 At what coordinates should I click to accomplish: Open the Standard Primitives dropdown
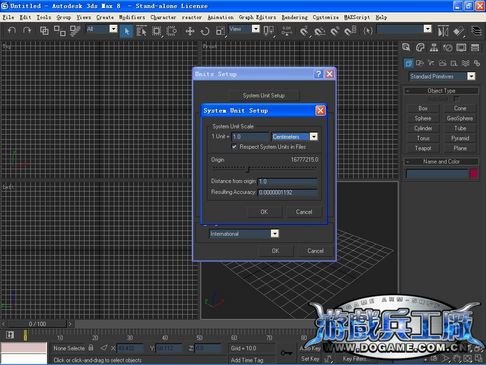[471, 76]
